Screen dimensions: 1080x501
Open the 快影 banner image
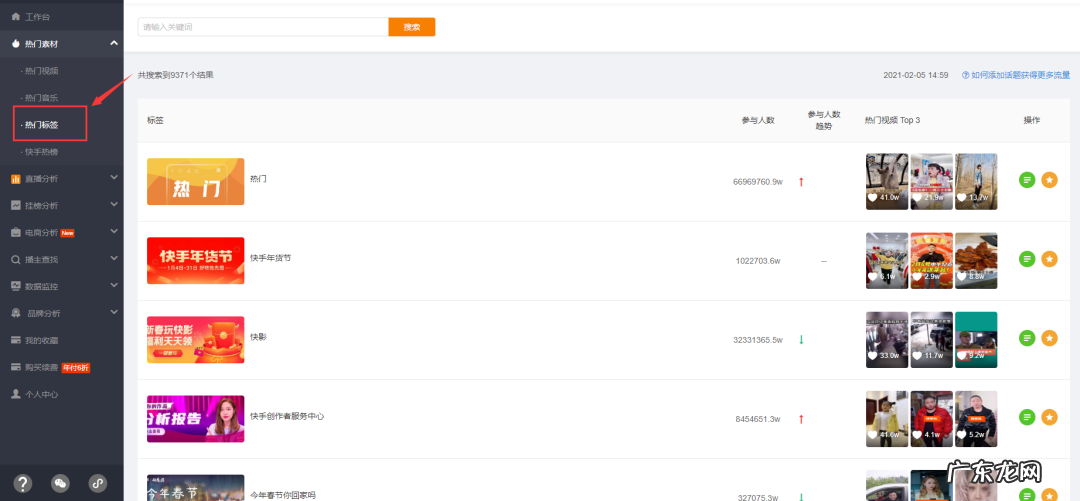coord(196,340)
